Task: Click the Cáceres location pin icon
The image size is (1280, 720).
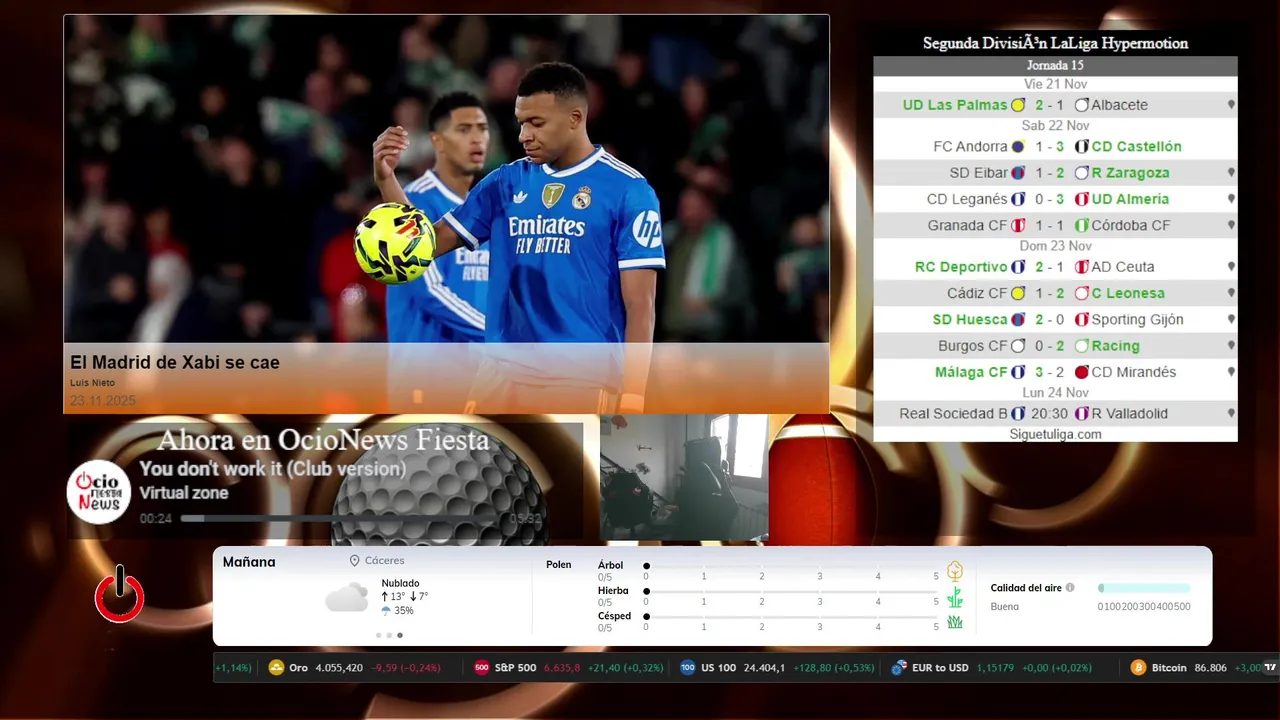Action: (x=354, y=561)
